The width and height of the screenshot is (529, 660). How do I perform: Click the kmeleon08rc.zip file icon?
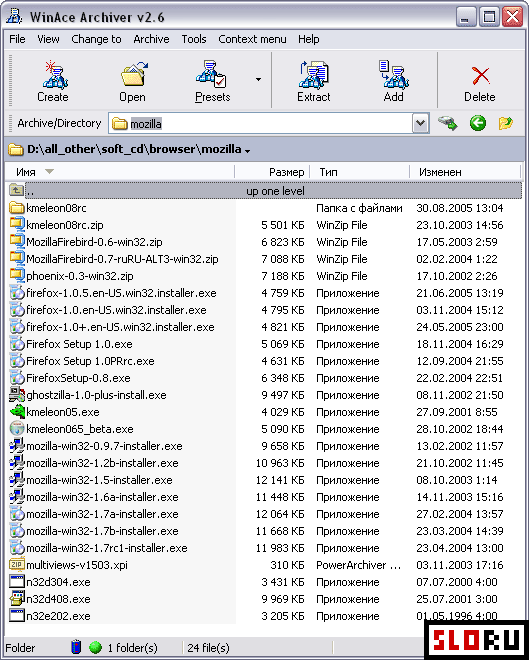pyautogui.click(x=17, y=225)
